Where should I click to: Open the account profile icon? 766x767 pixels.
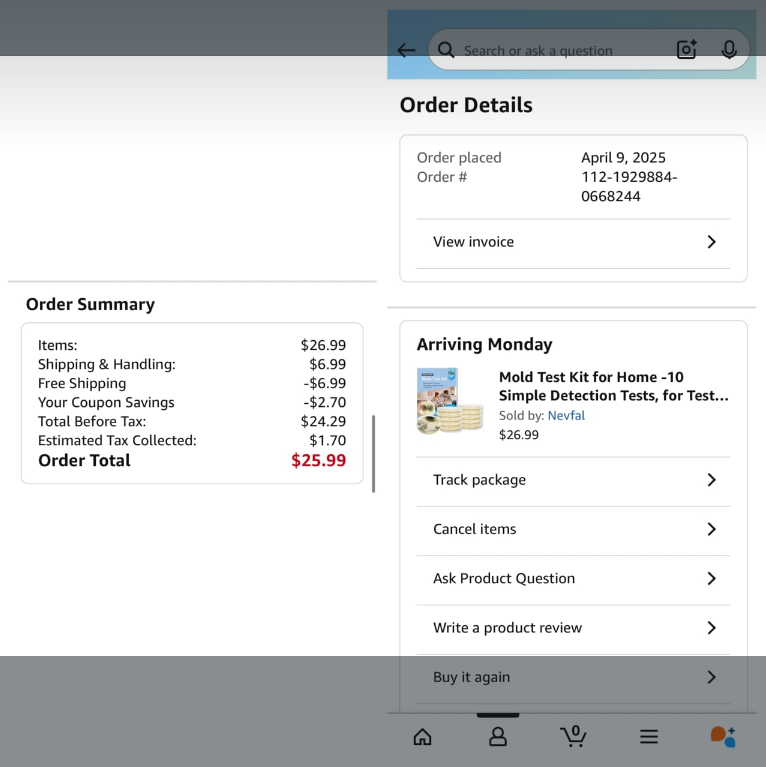point(497,737)
